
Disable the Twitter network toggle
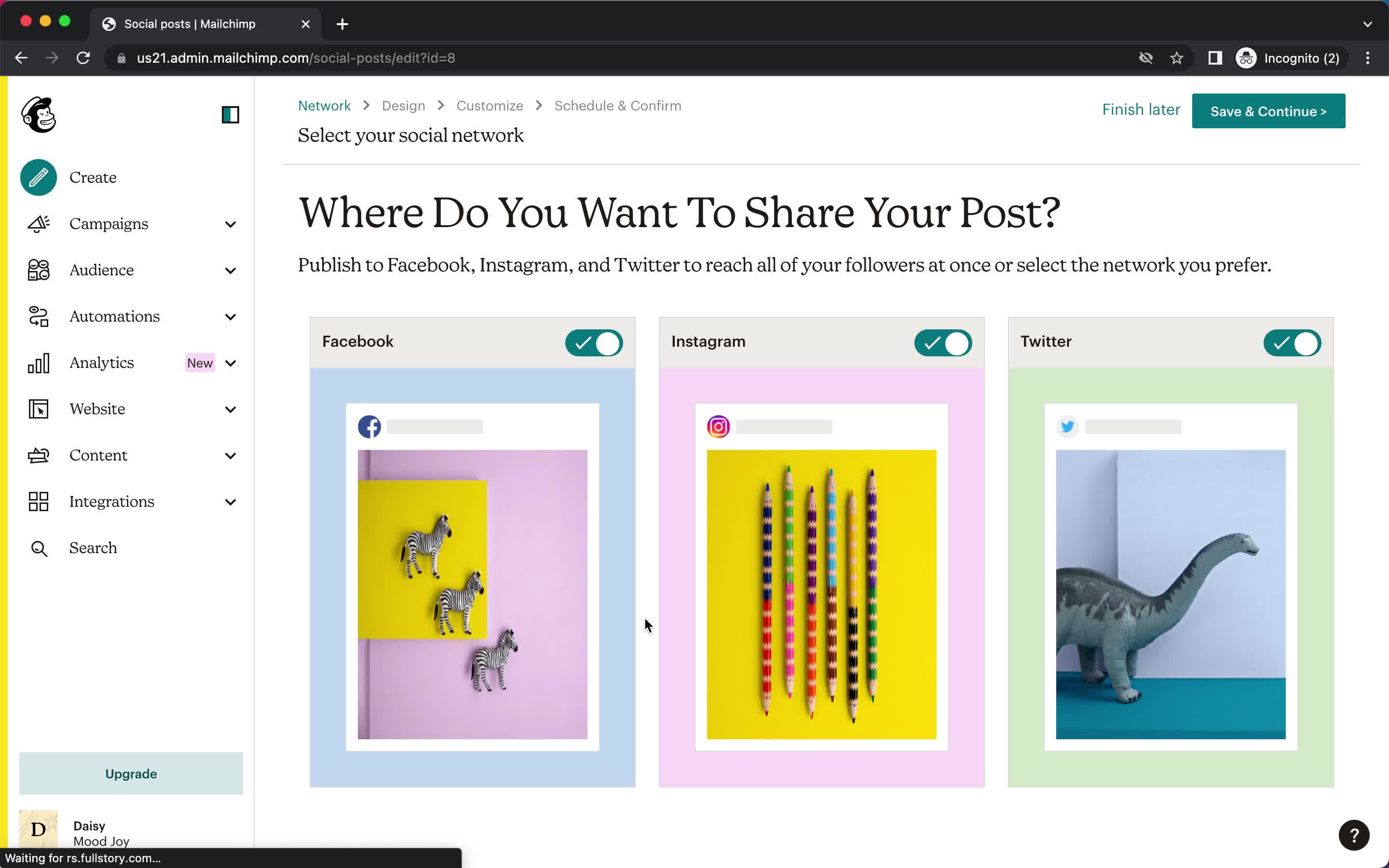[x=1293, y=343]
